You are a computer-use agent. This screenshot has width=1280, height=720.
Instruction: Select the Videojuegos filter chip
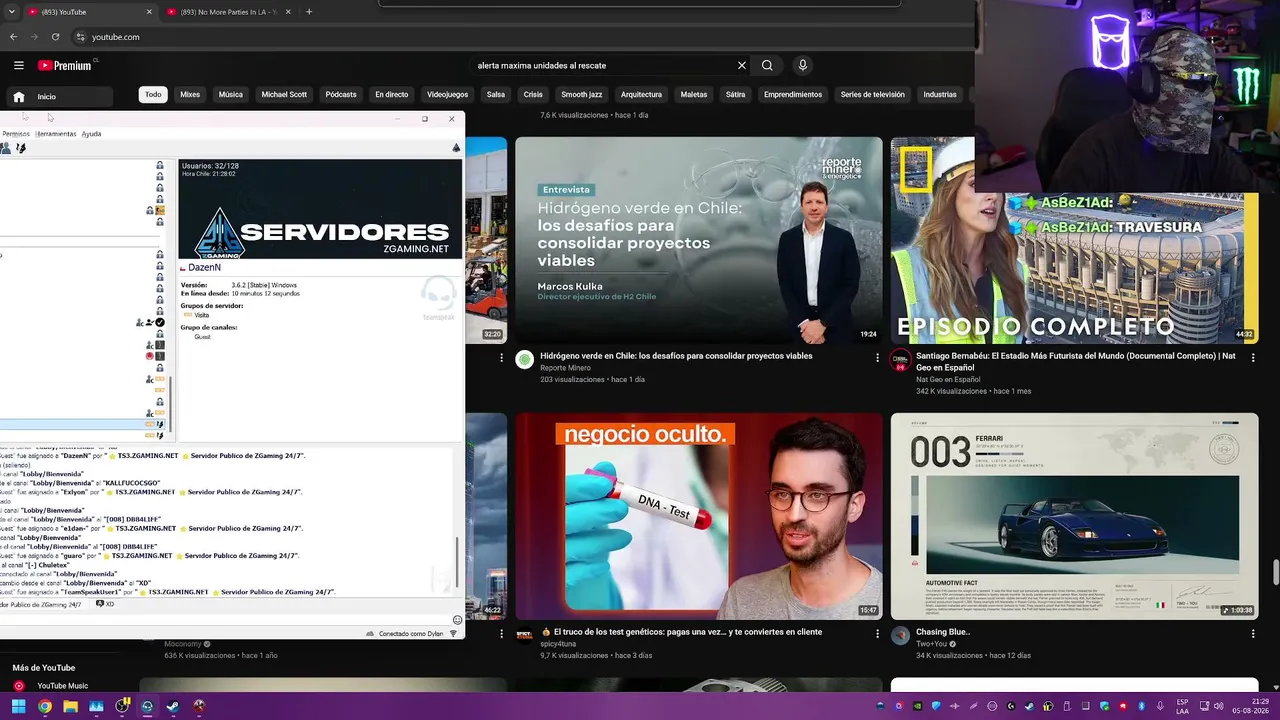click(x=448, y=95)
